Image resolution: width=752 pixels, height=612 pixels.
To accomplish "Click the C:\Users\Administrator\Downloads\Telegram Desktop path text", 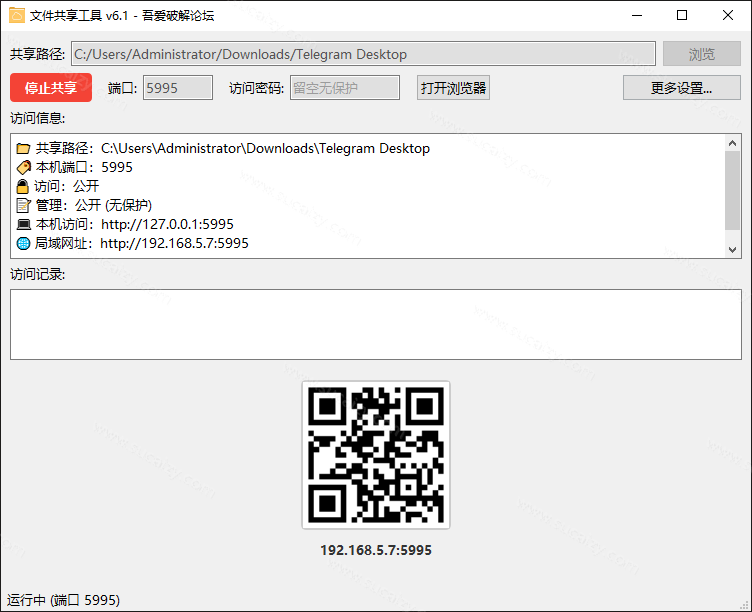I will click(x=265, y=149).
